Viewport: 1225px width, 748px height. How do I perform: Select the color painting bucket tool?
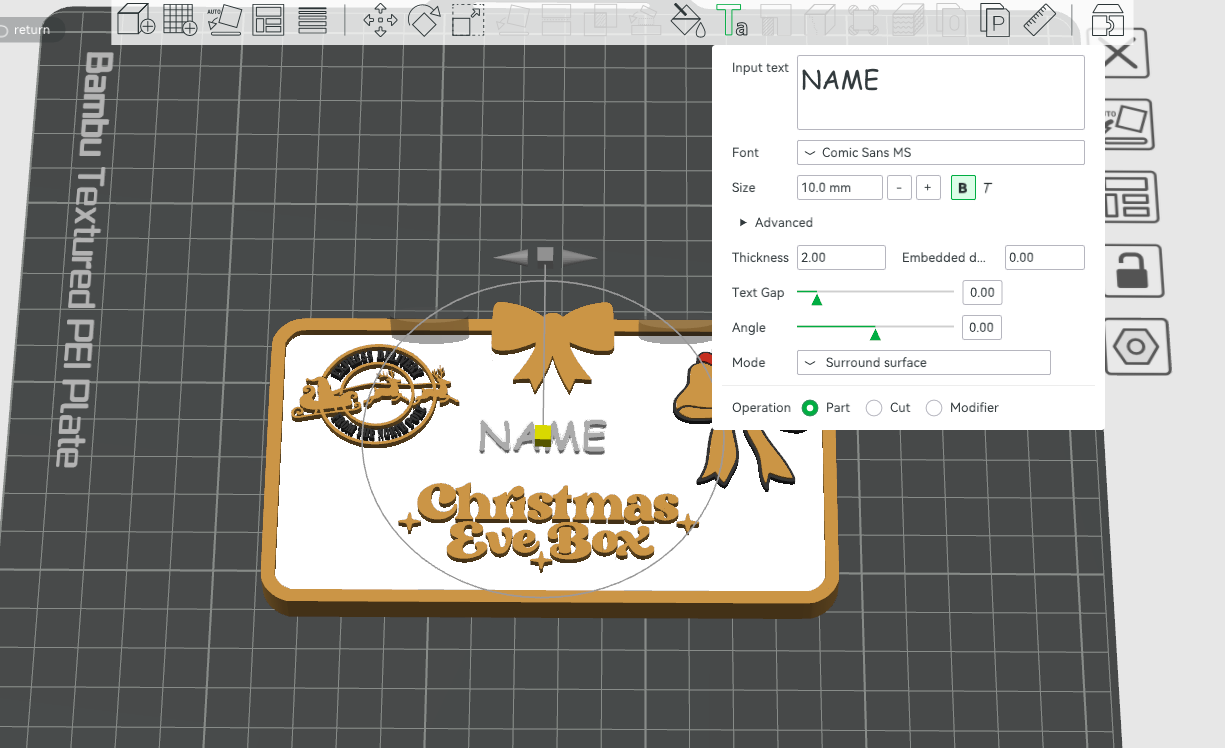pyautogui.click(x=687, y=20)
